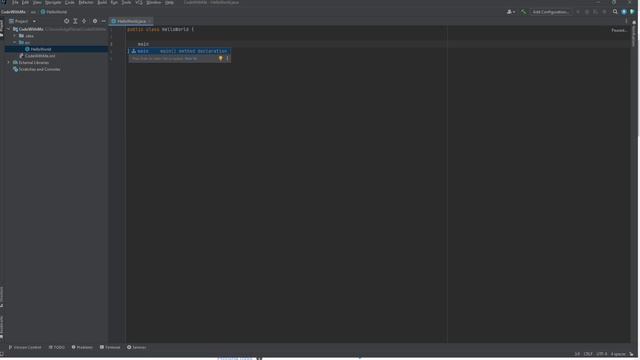Click the Stop icon in toolbar

pyautogui.click(x=604, y=12)
